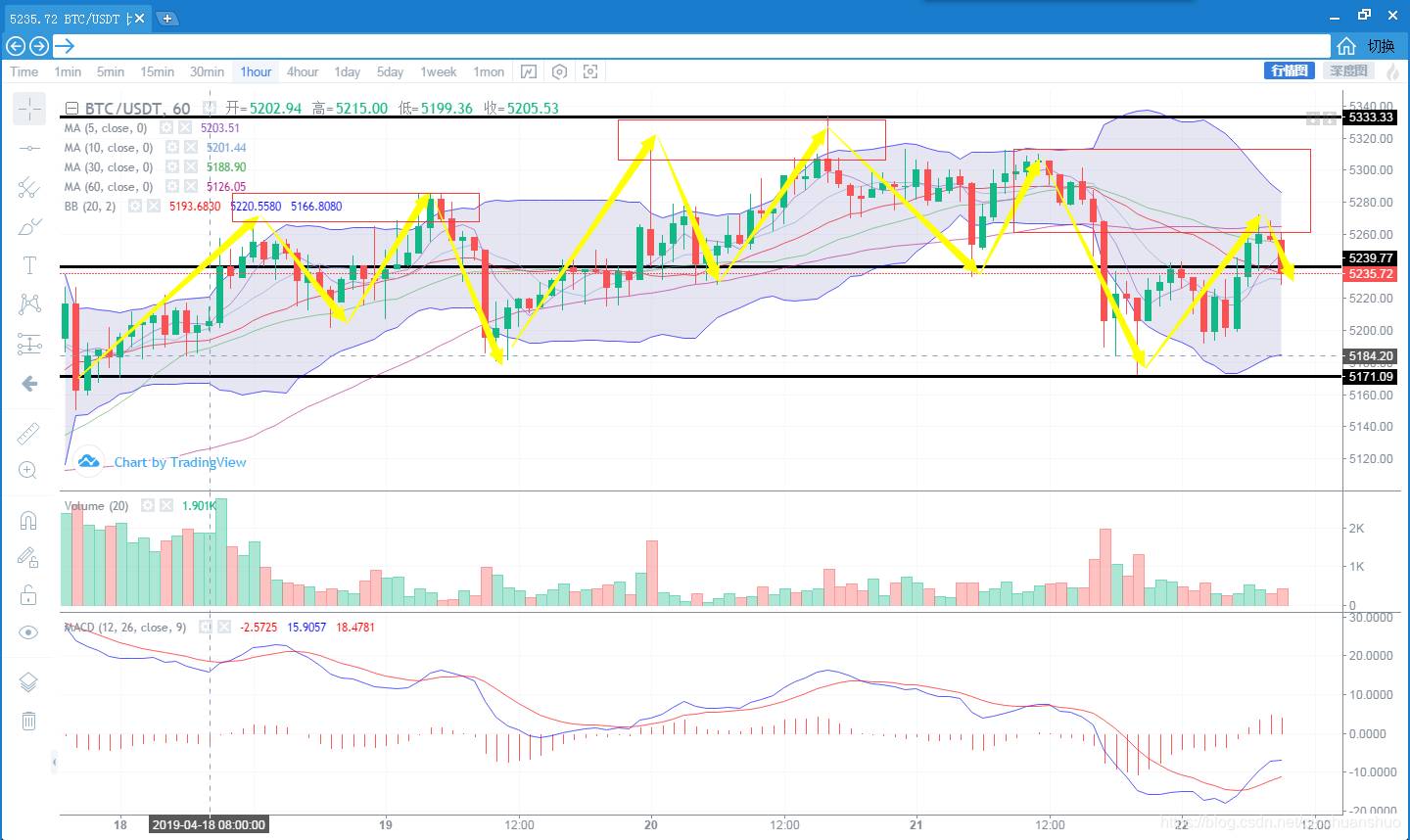Select the crosshair cursor tool
The image size is (1410, 840).
pyautogui.click(x=29, y=109)
